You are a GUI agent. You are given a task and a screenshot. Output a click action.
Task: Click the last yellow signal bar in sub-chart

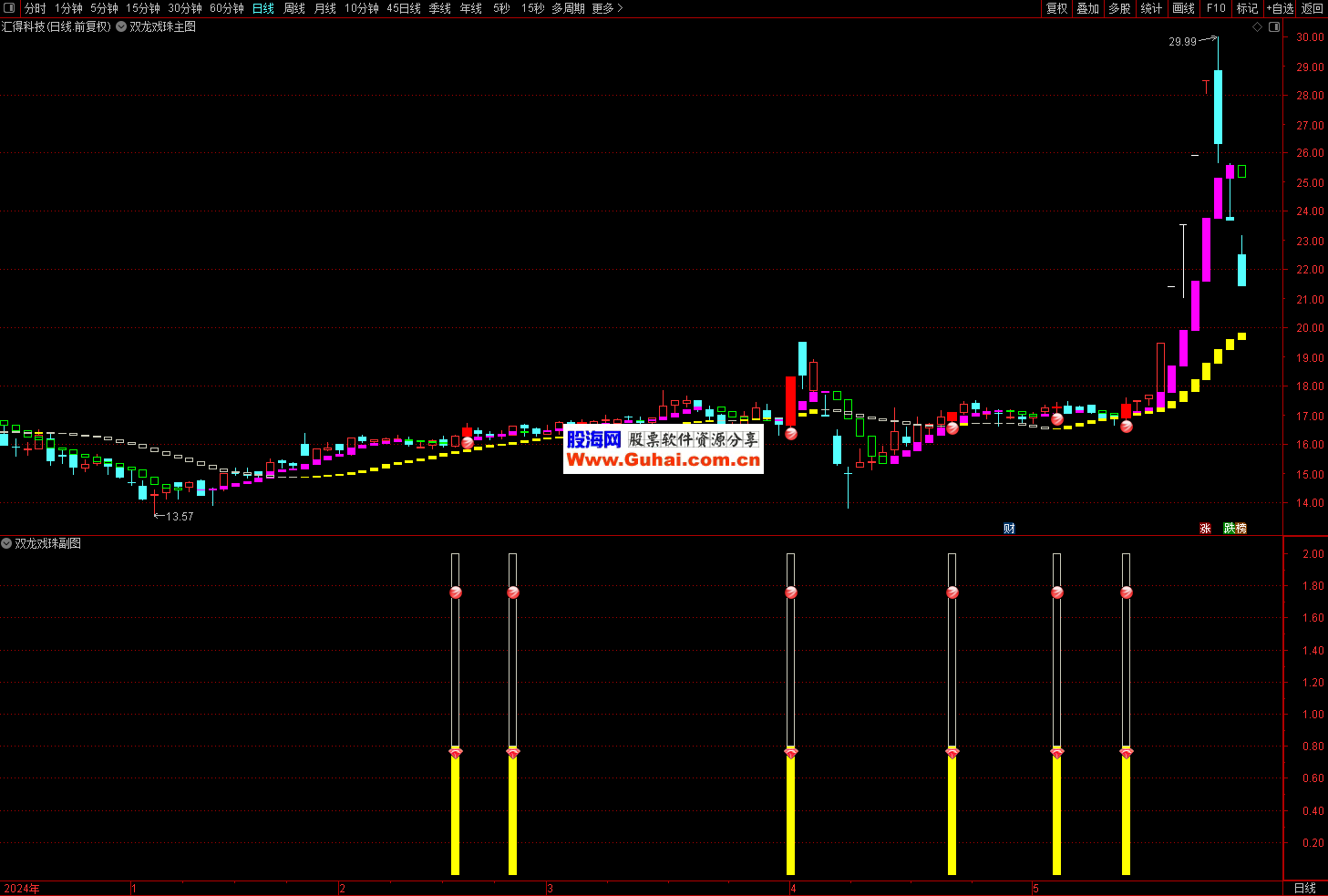pyautogui.click(x=1127, y=813)
